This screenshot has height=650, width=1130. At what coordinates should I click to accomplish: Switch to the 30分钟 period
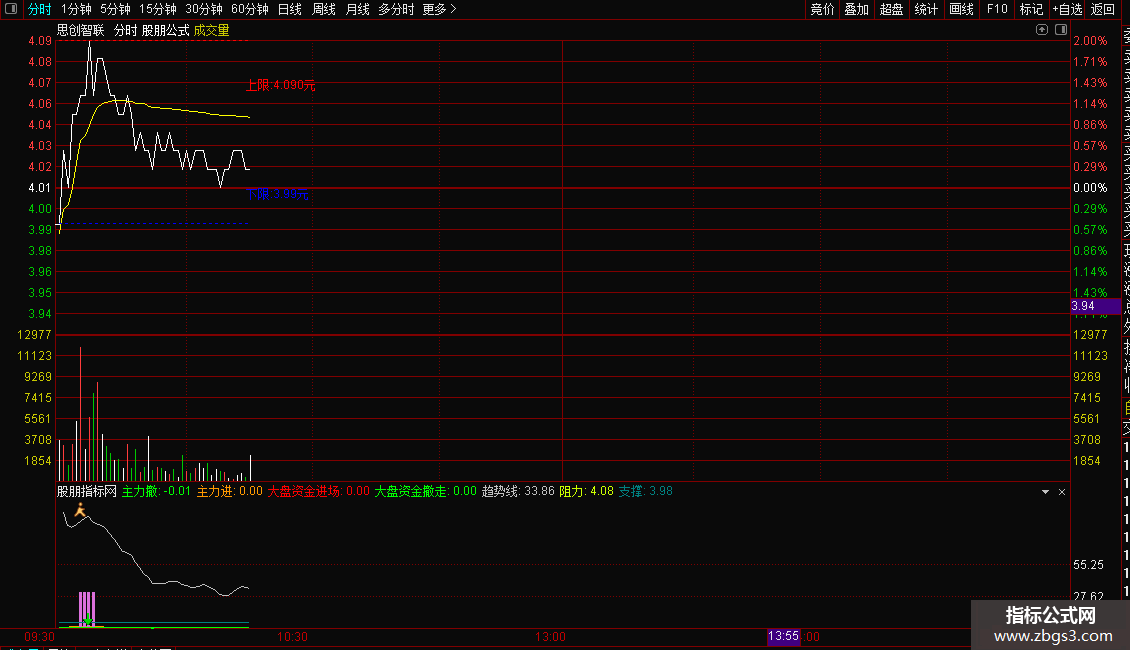[204, 9]
